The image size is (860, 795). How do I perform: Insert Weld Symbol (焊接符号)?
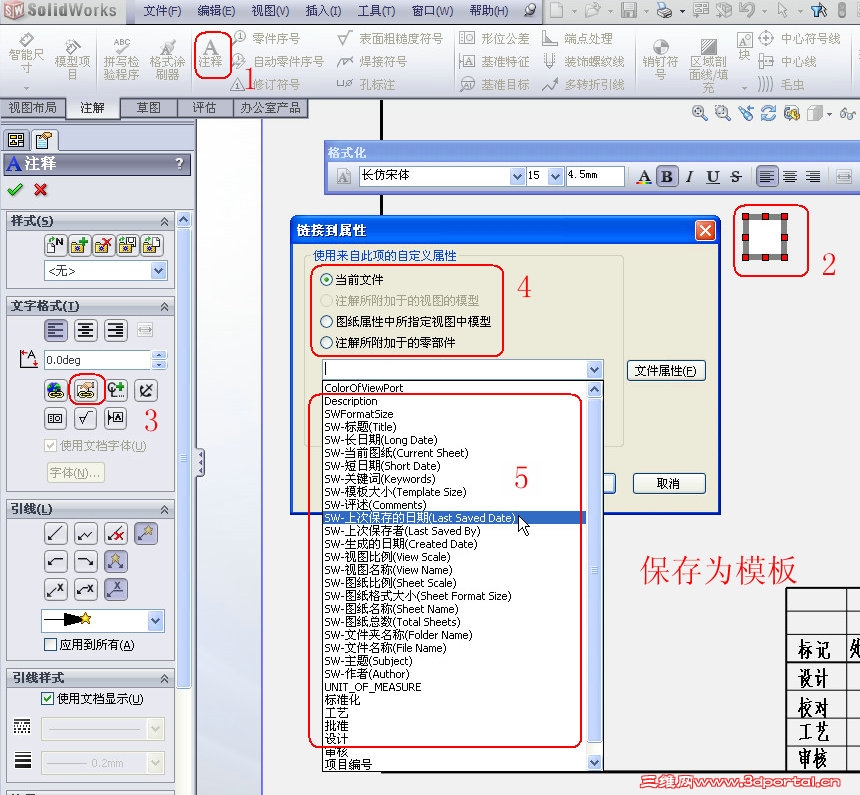[x=372, y=61]
